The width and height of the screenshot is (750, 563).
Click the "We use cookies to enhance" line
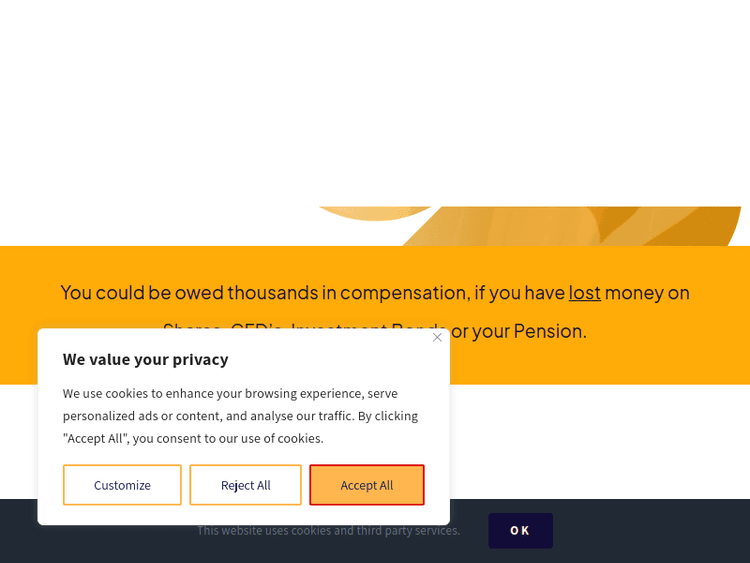[230, 393]
